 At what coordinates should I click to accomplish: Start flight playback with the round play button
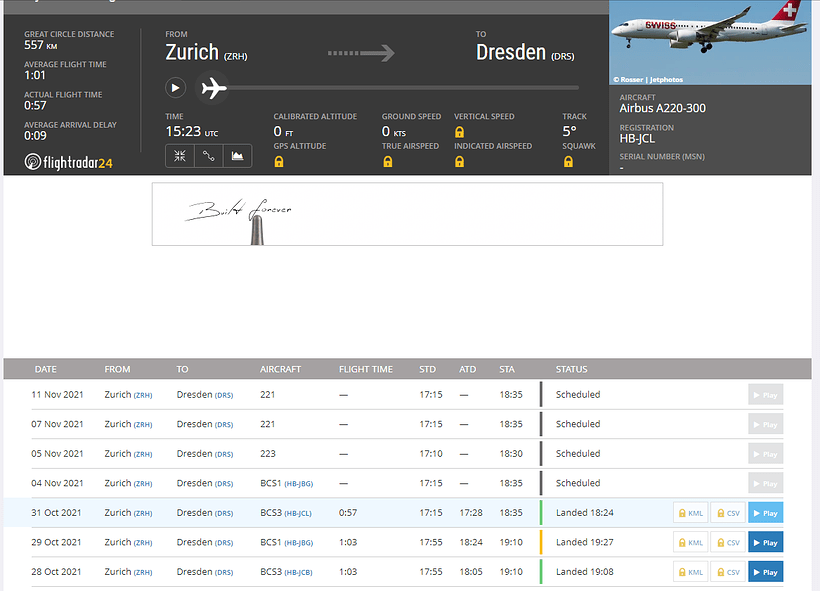coord(175,87)
